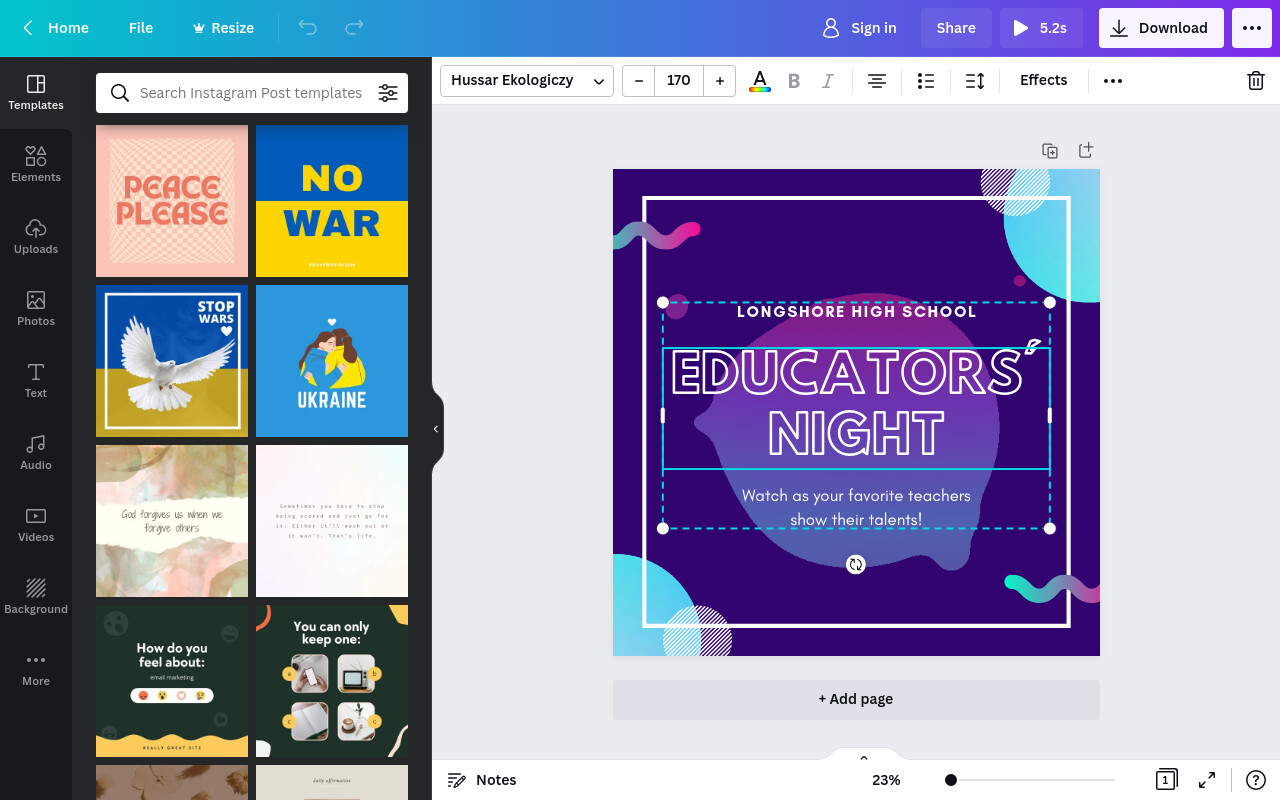The height and width of the screenshot is (800, 1280).
Task: Open the text color picker
Action: 760,80
